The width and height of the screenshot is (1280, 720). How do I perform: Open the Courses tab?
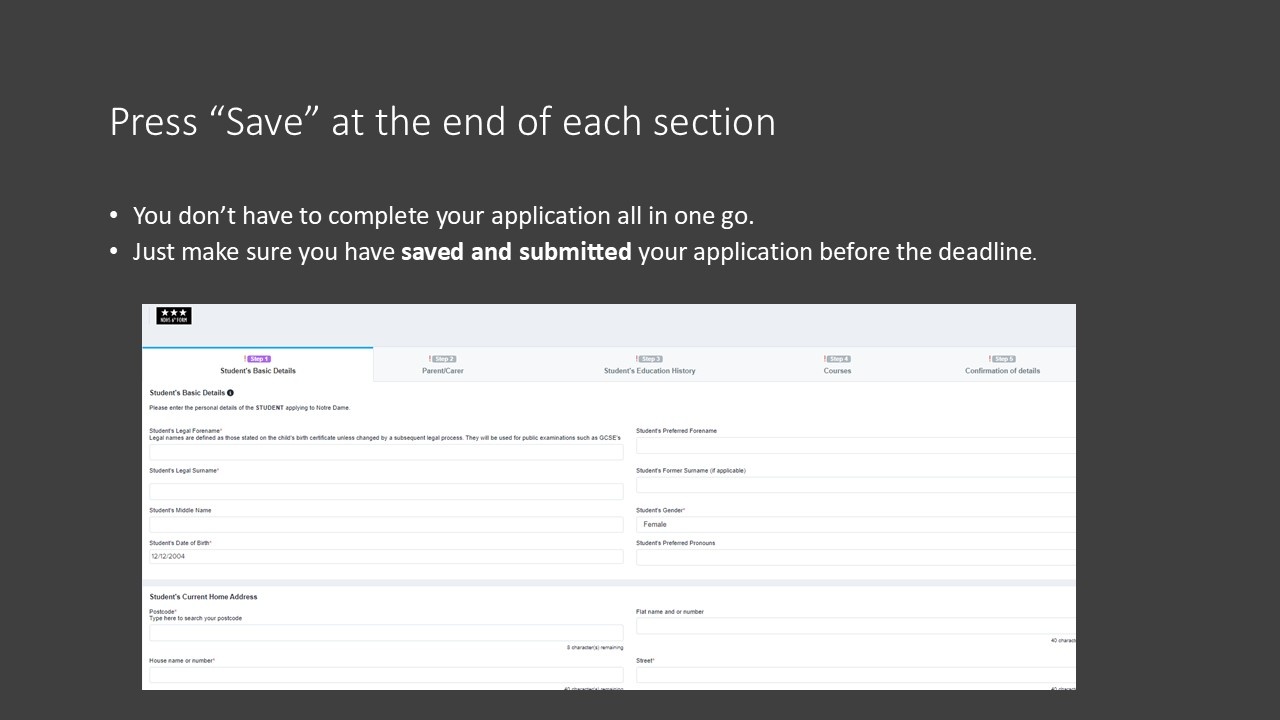coord(838,371)
